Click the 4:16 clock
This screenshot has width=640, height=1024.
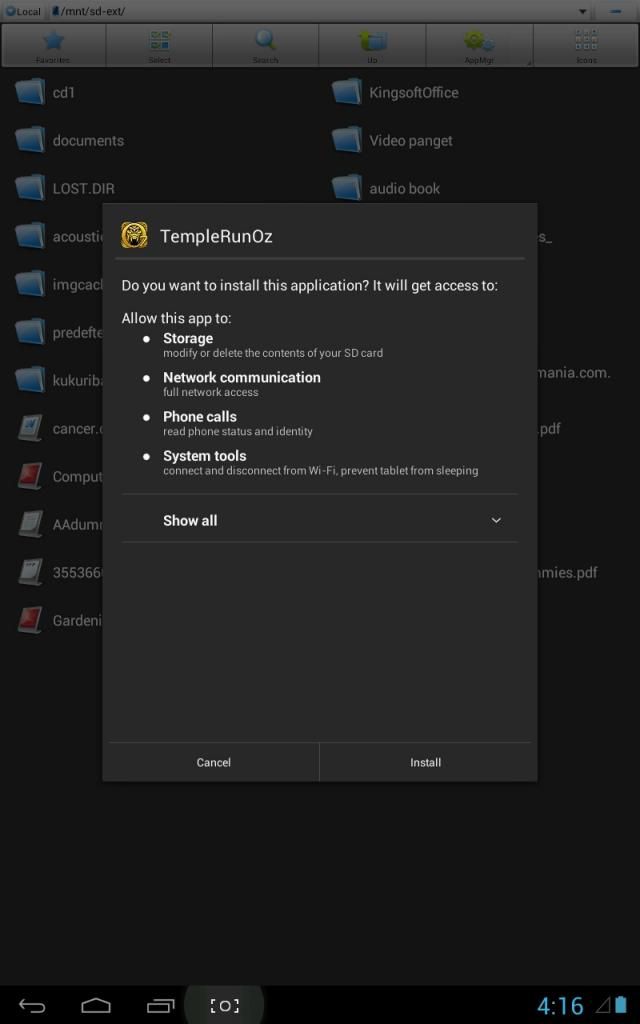click(560, 1005)
